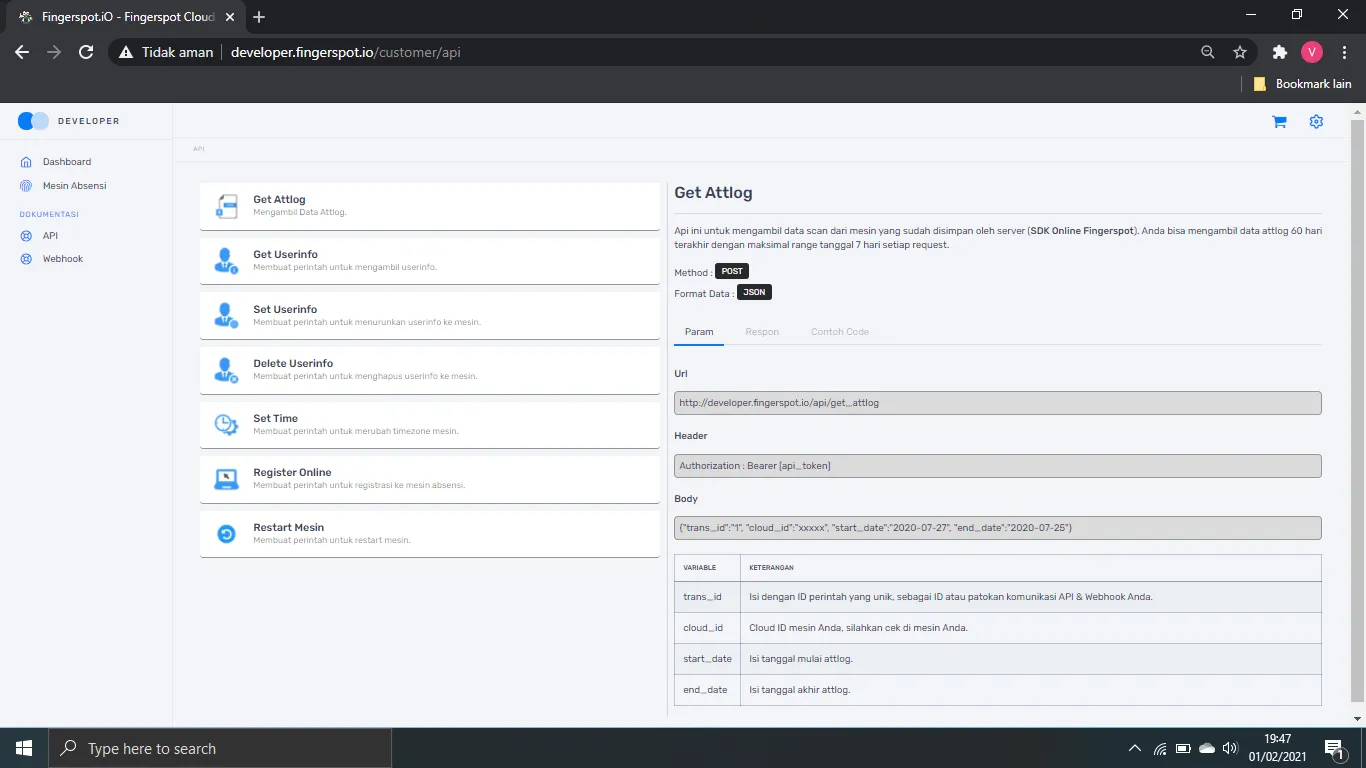The image size is (1366, 768).
Task: Go to Dashboard in sidebar
Action: click(x=67, y=162)
